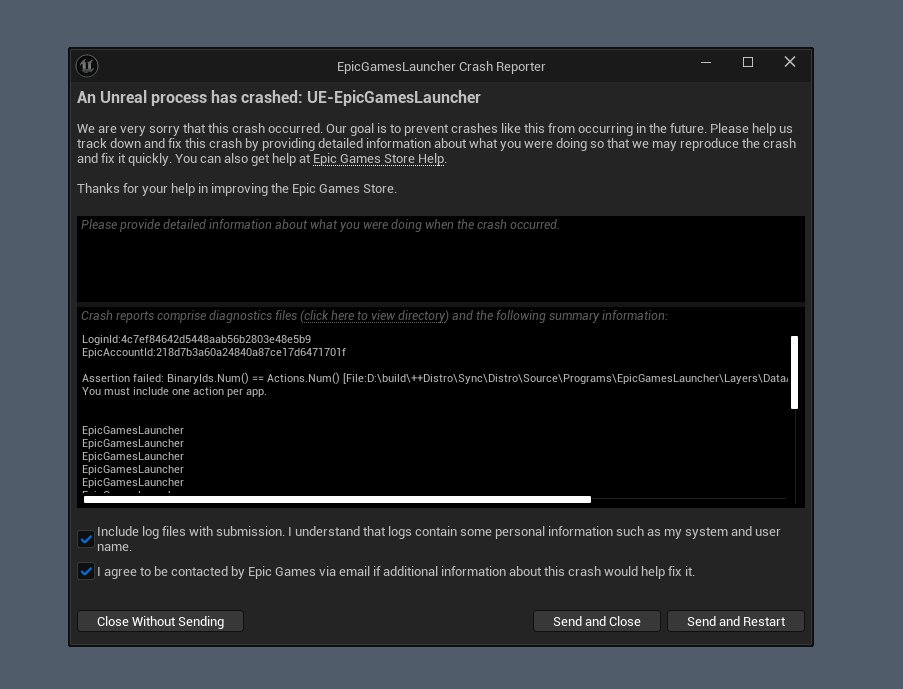Click 'Thanks for your help' text line
The height and width of the screenshot is (689, 903).
[x=237, y=189]
